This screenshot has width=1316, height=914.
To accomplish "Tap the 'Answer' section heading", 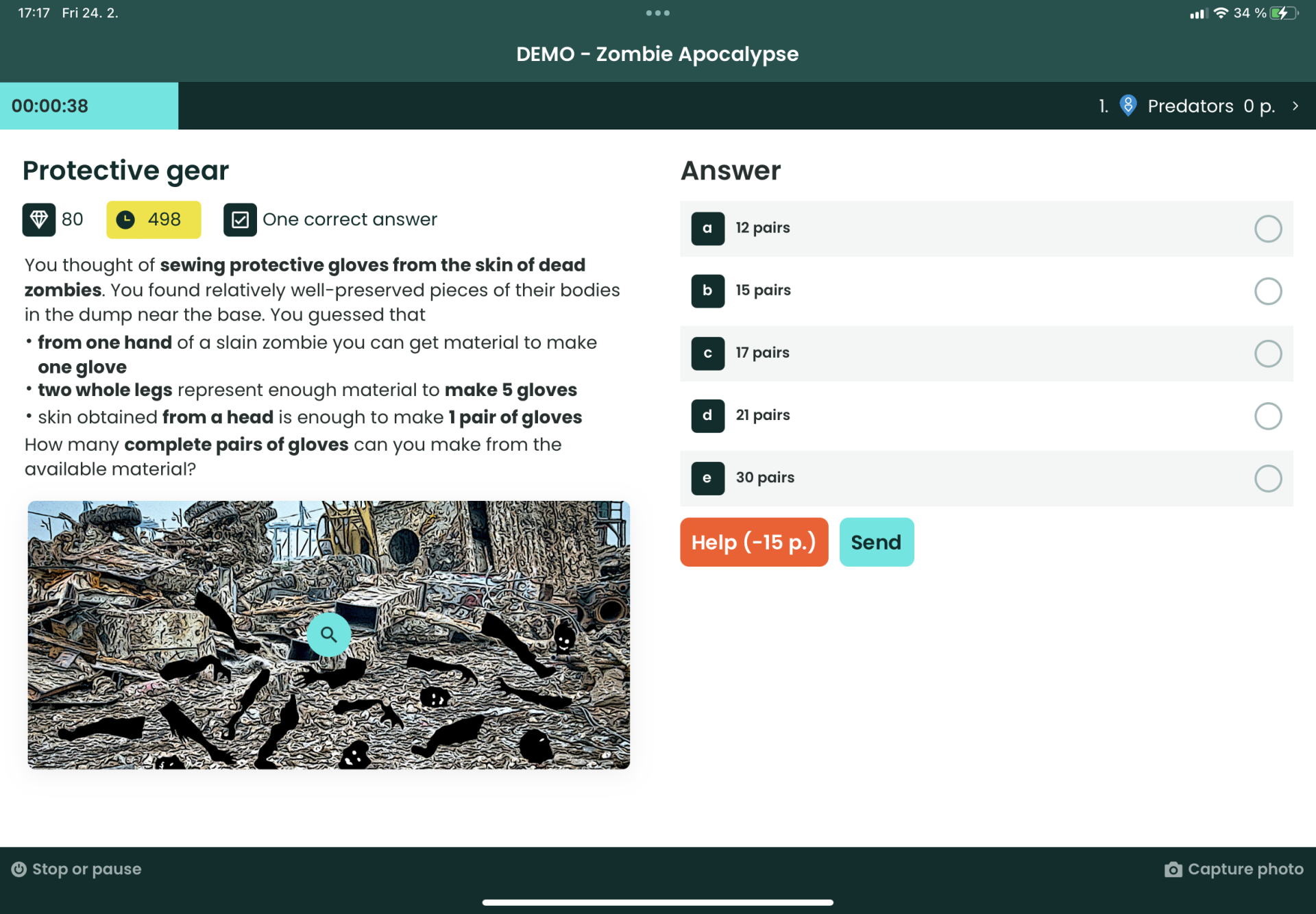I will pos(731,171).
